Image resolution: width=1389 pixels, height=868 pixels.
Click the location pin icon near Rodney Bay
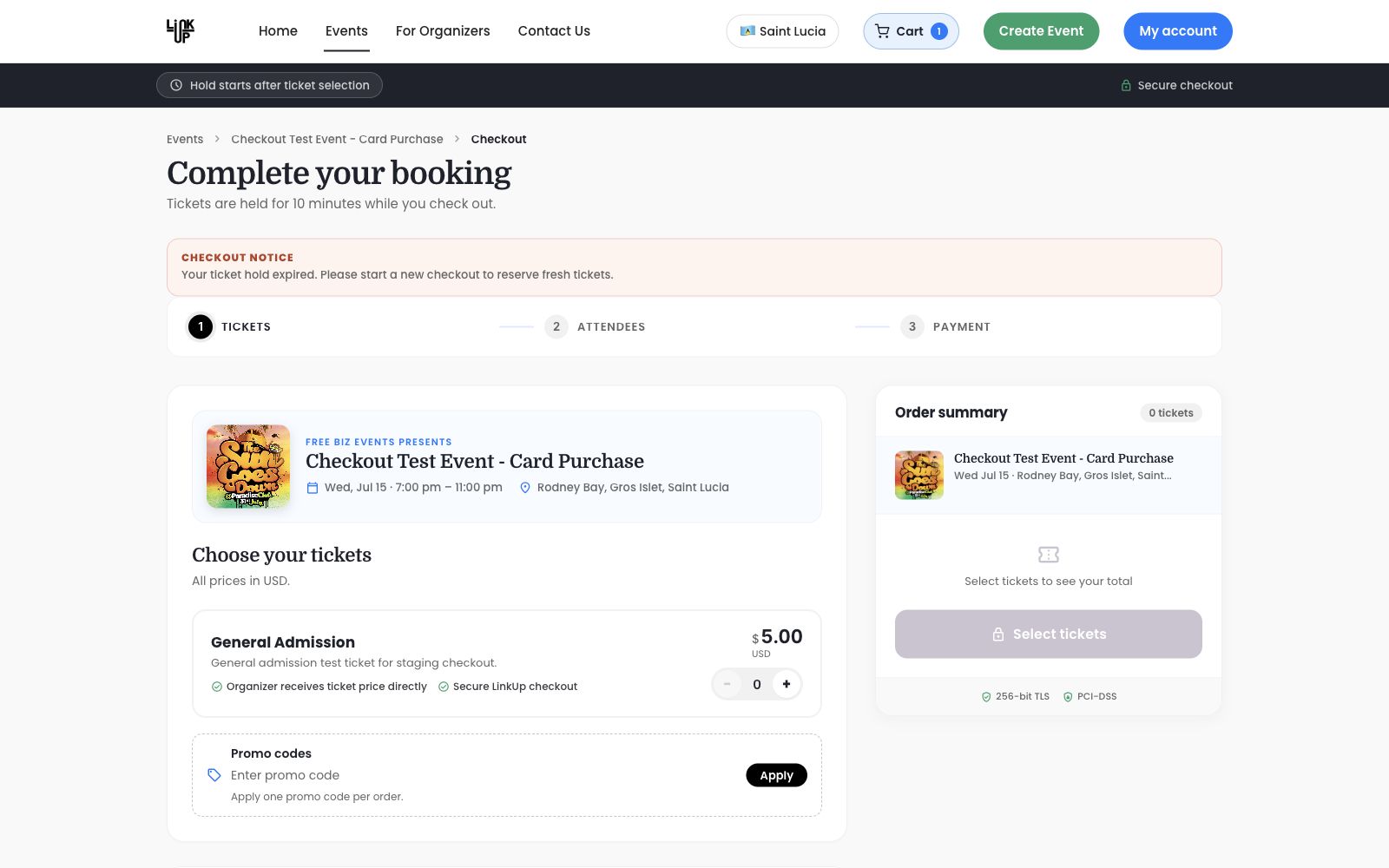click(525, 488)
